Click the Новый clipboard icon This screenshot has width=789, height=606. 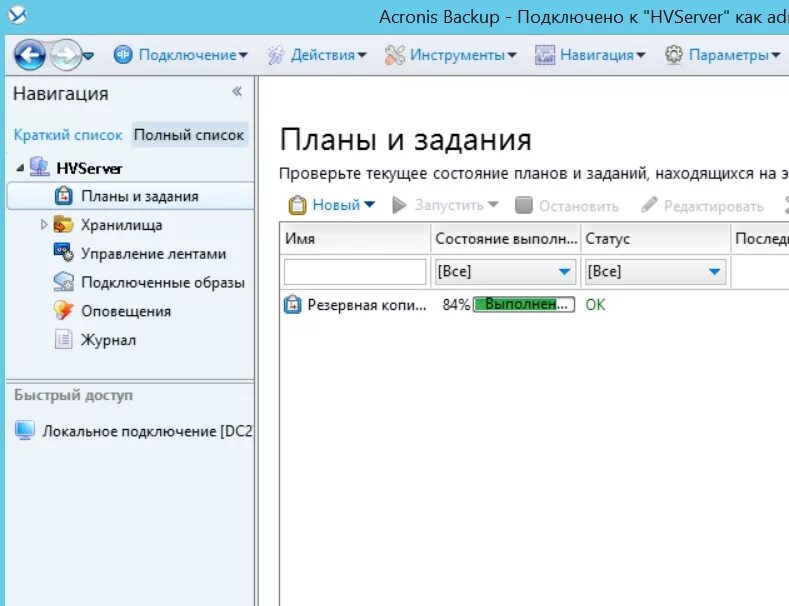[x=297, y=205]
